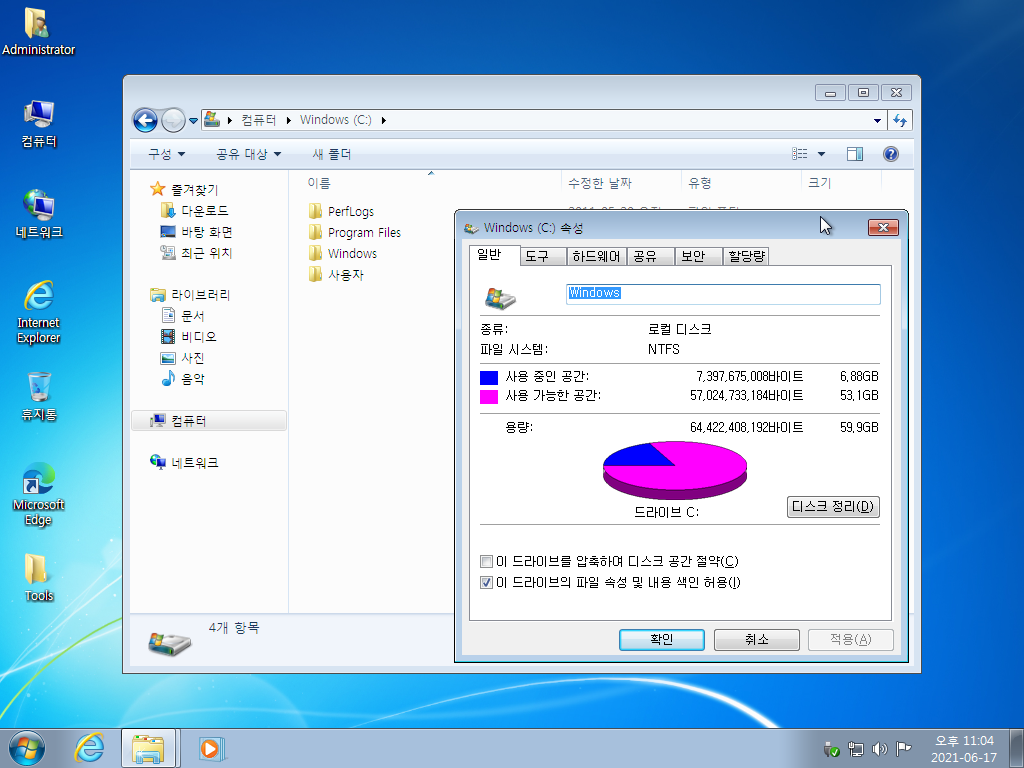Expand the Windows (C:) breadcrumb arrow
This screenshot has width=1024, height=768.
pos(383,120)
